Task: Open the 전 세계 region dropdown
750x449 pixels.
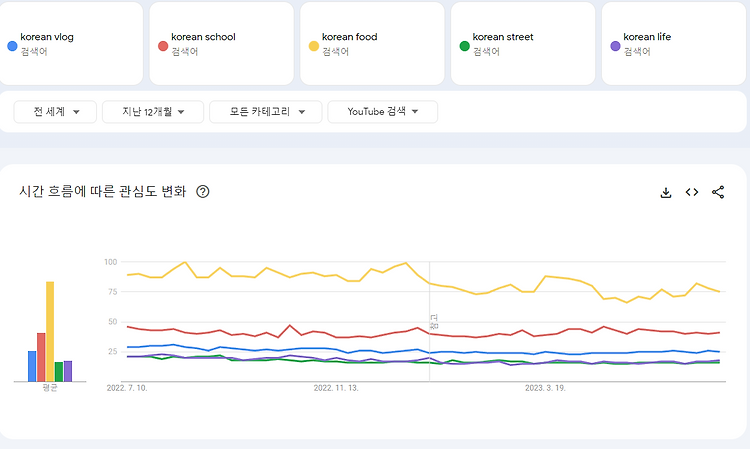Action: coord(55,112)
